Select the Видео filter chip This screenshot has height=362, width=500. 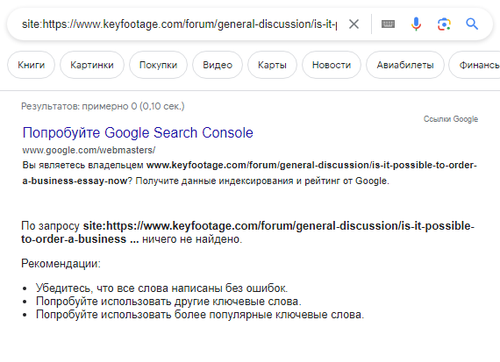coord(217,65)
